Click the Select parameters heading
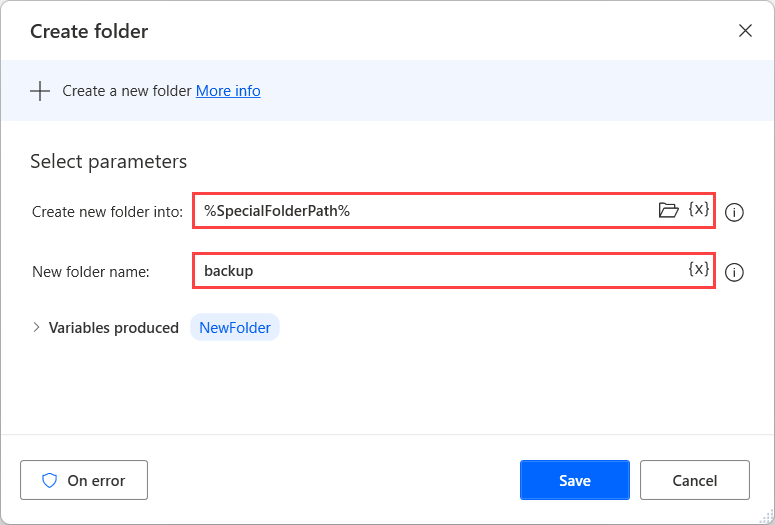The width and height of the screenshot is (775, 525). 109,162
